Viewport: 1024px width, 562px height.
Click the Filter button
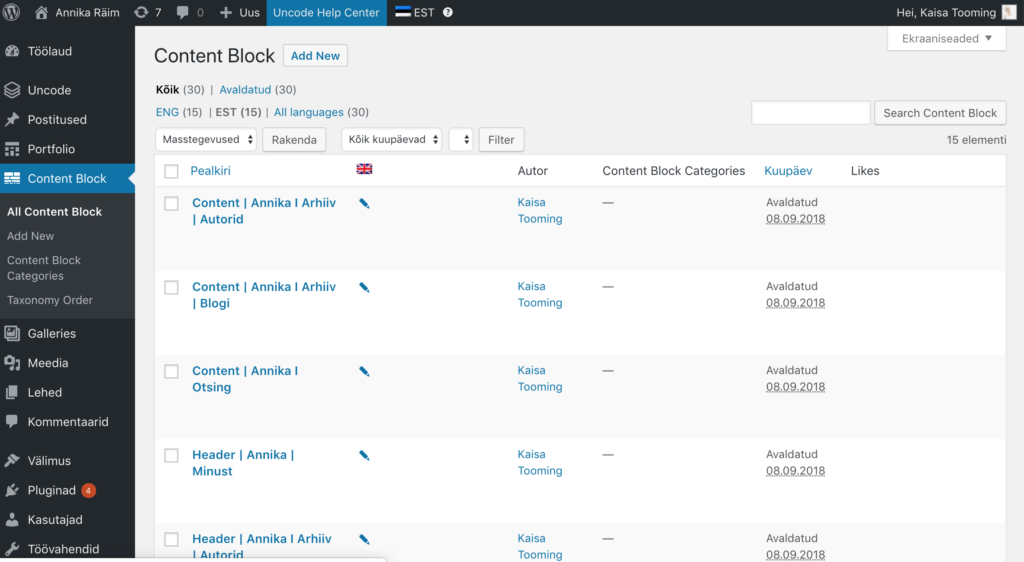501,140
